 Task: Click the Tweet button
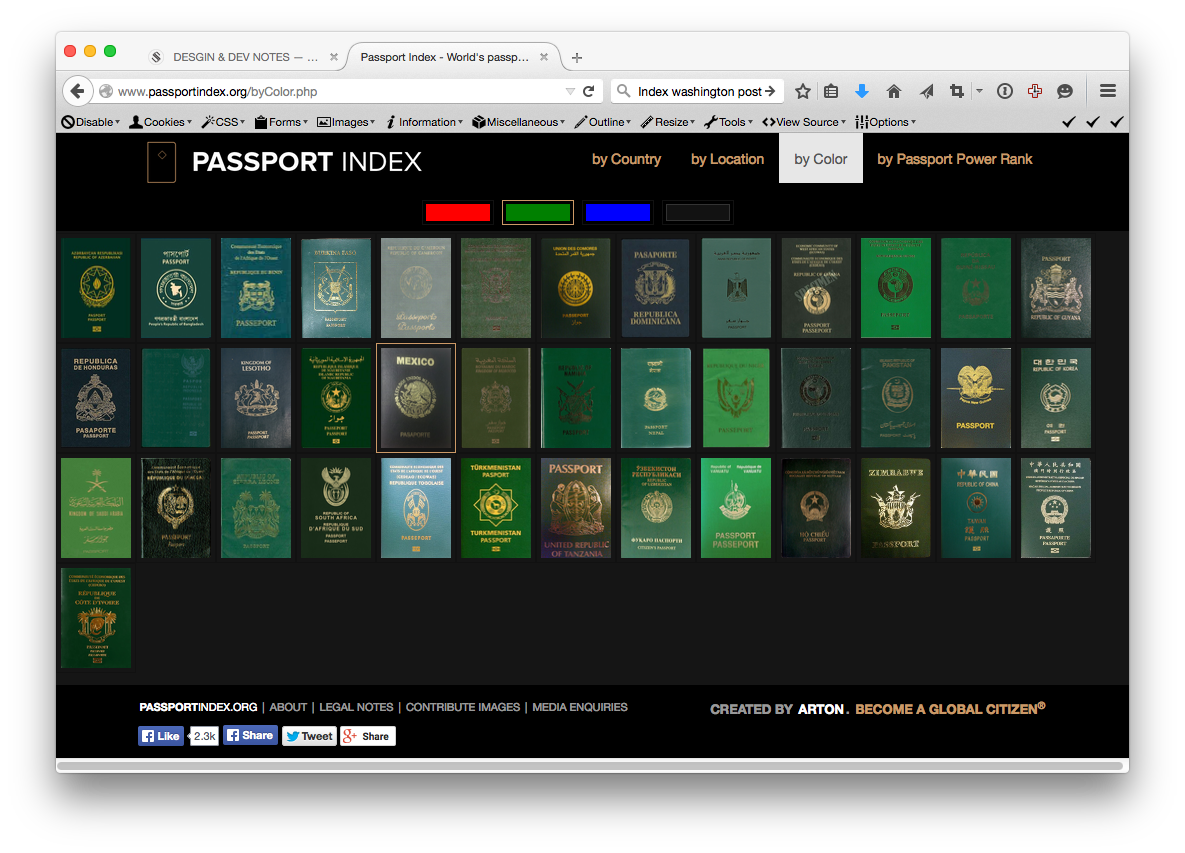pos(309,736)
